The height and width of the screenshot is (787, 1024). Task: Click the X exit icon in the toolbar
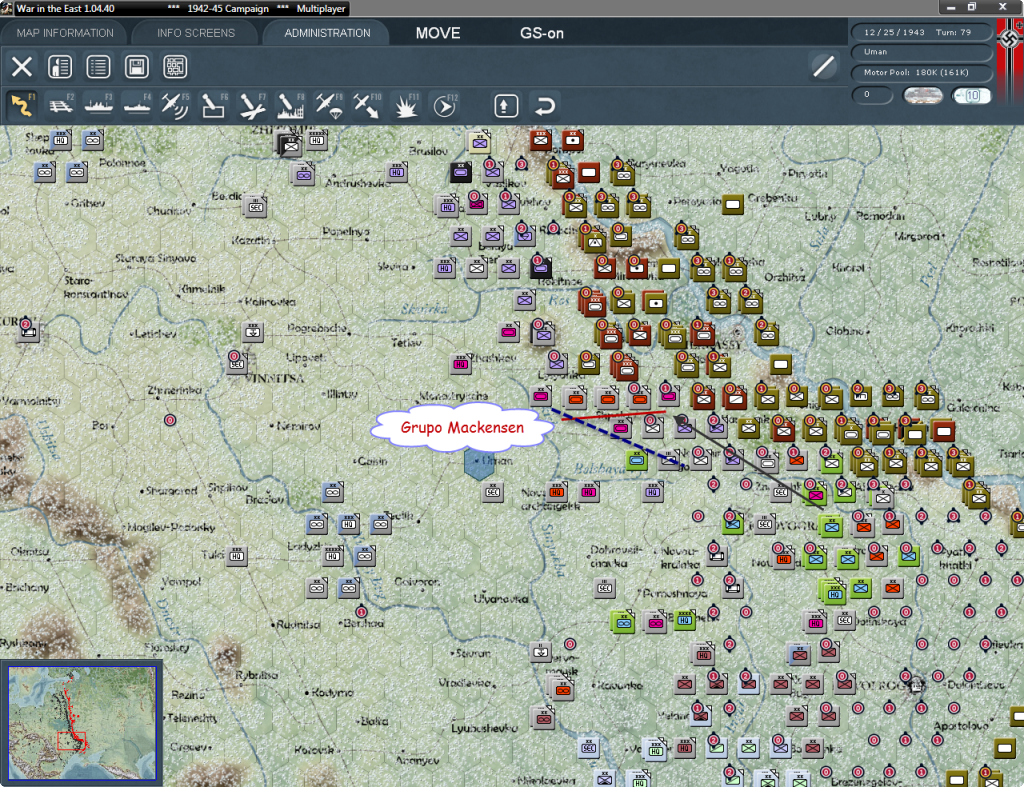pyautogui.click(x=22, y=67)
